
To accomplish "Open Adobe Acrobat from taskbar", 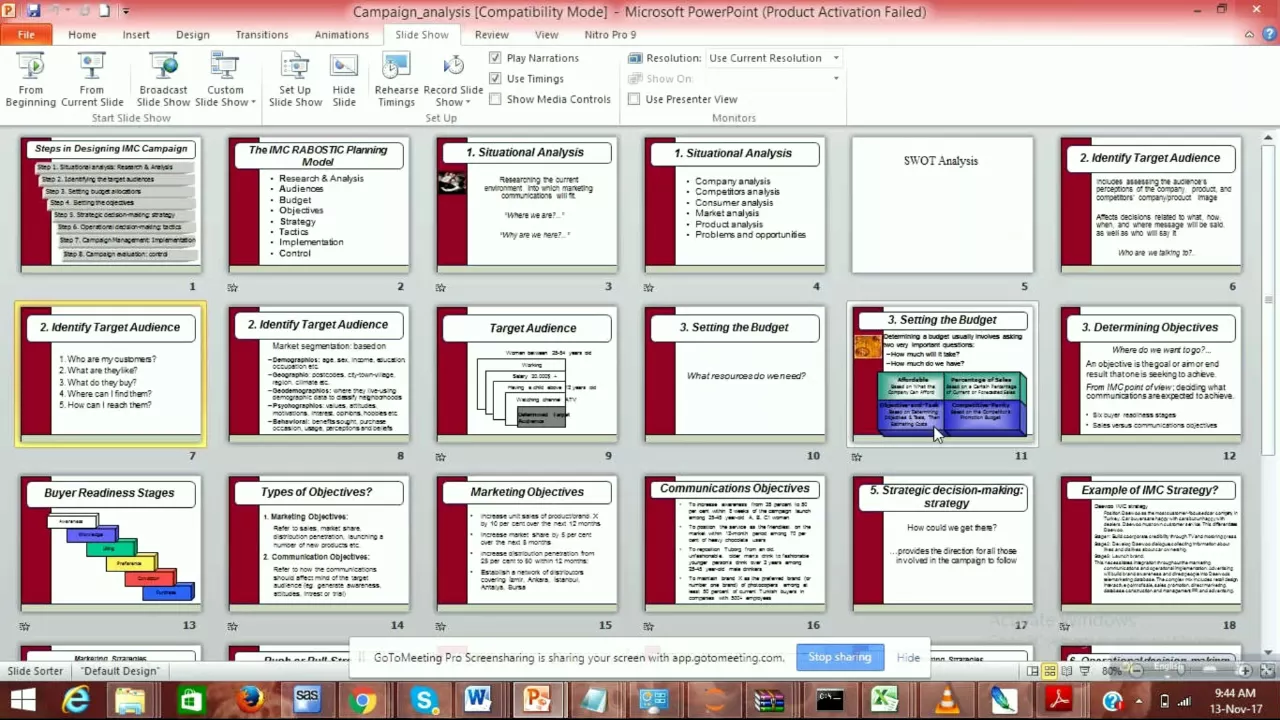I will [x=1060, y=699].
